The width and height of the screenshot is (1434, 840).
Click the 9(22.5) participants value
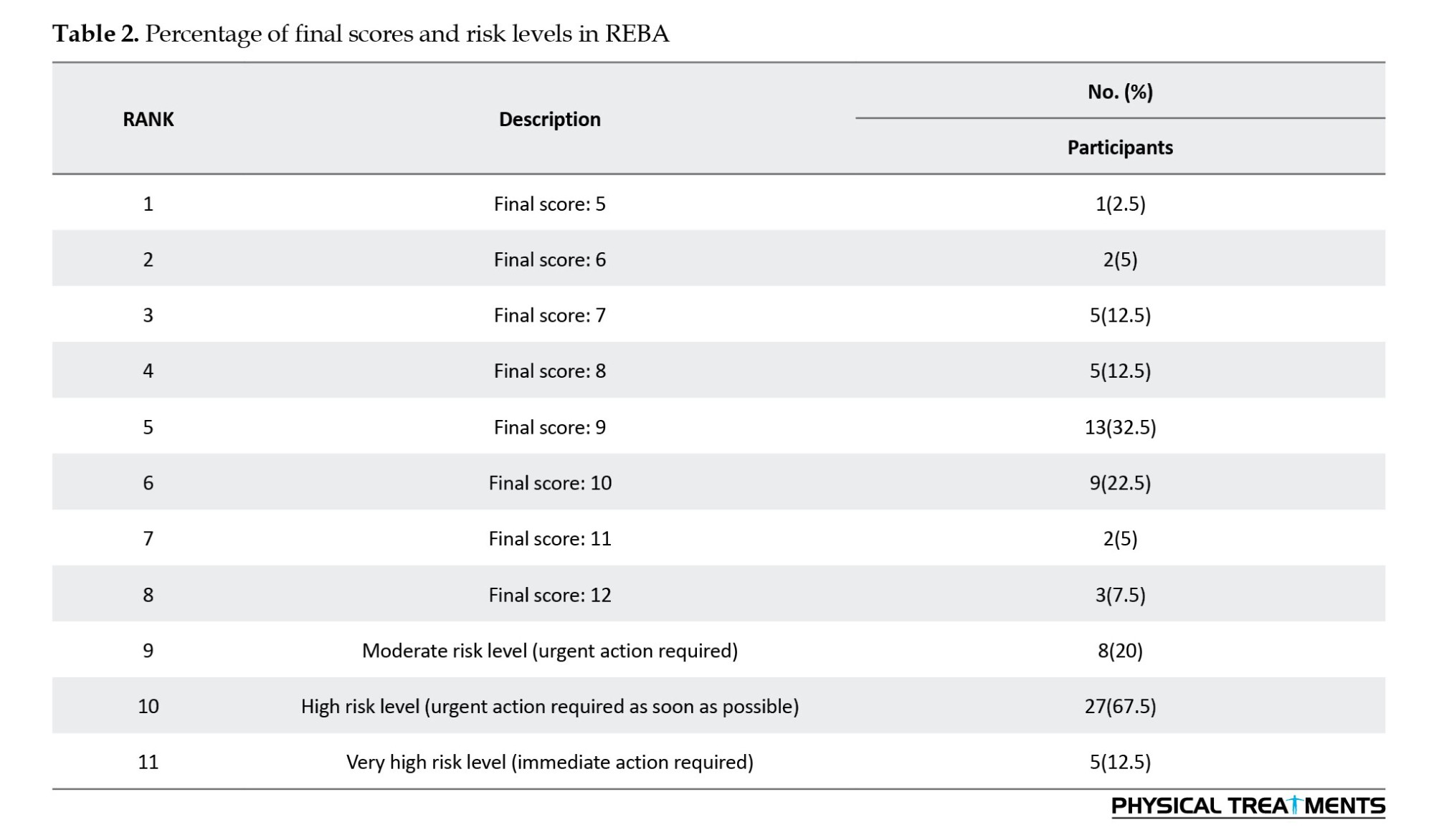point(1120,483)
